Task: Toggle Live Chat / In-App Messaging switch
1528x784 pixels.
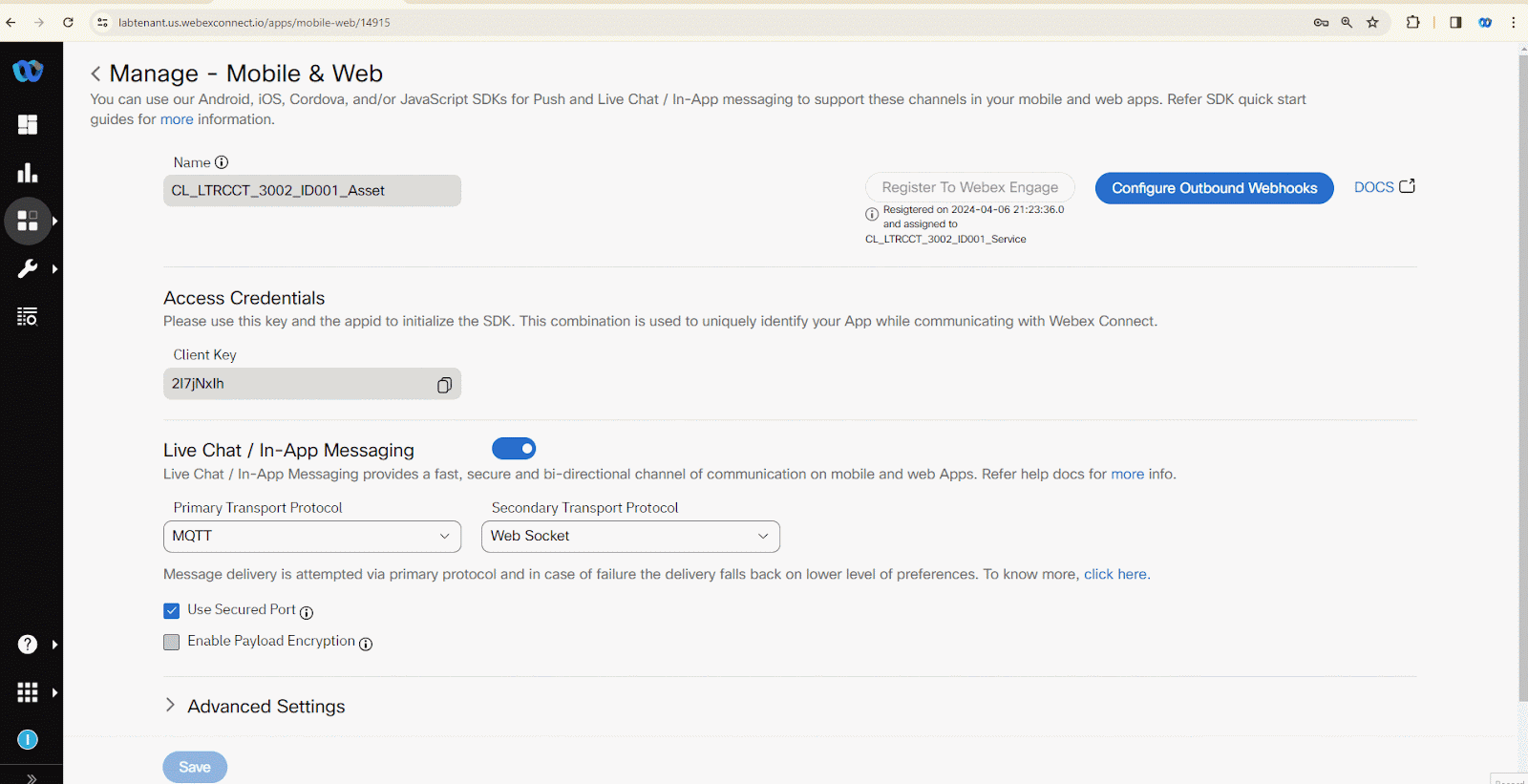Action: point(514,449)
